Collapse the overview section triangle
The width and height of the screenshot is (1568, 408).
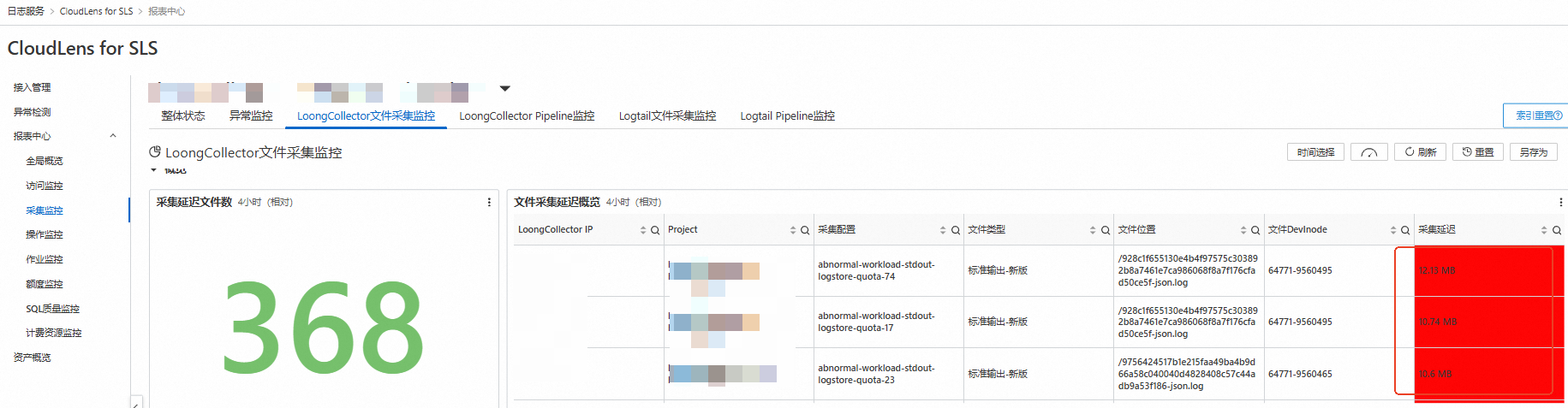[x=154, y=170]
